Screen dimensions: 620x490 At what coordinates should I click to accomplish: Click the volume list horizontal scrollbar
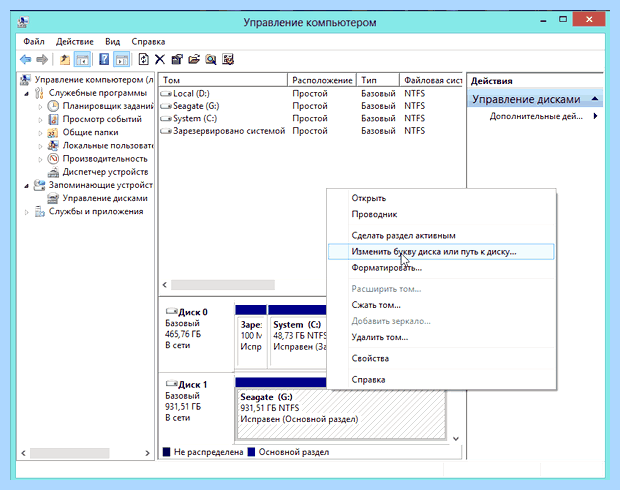coord(223,285)
